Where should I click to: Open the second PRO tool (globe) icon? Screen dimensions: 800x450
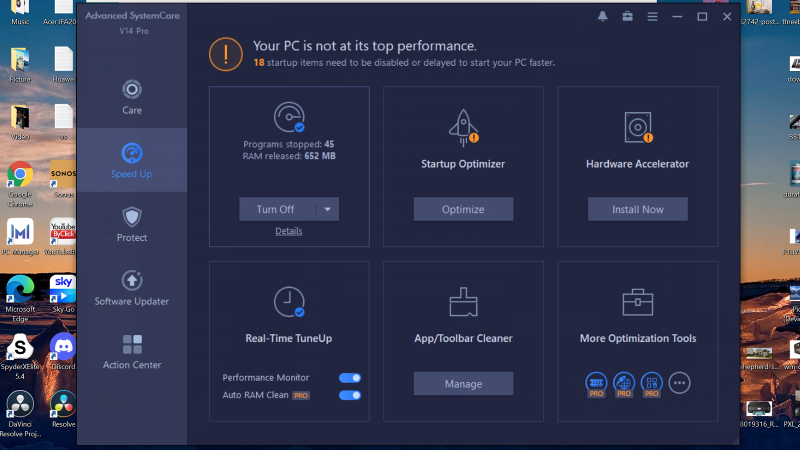[x=624, y=384]
